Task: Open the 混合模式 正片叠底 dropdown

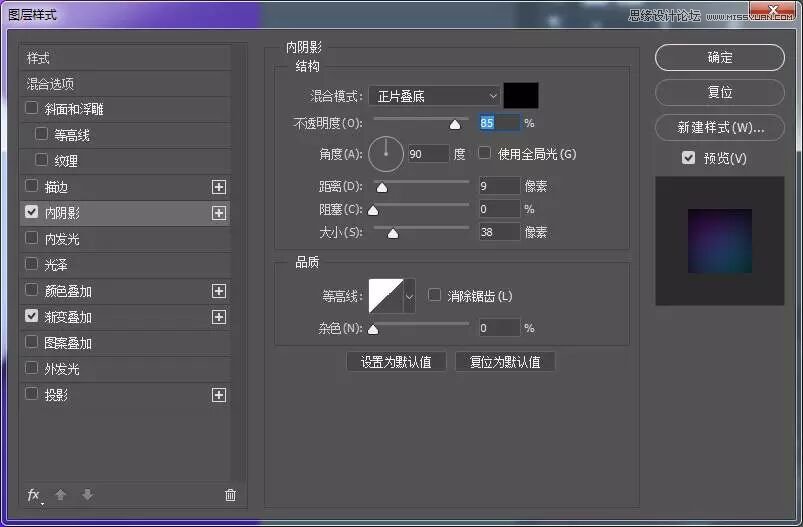Action: coord(434,96)
